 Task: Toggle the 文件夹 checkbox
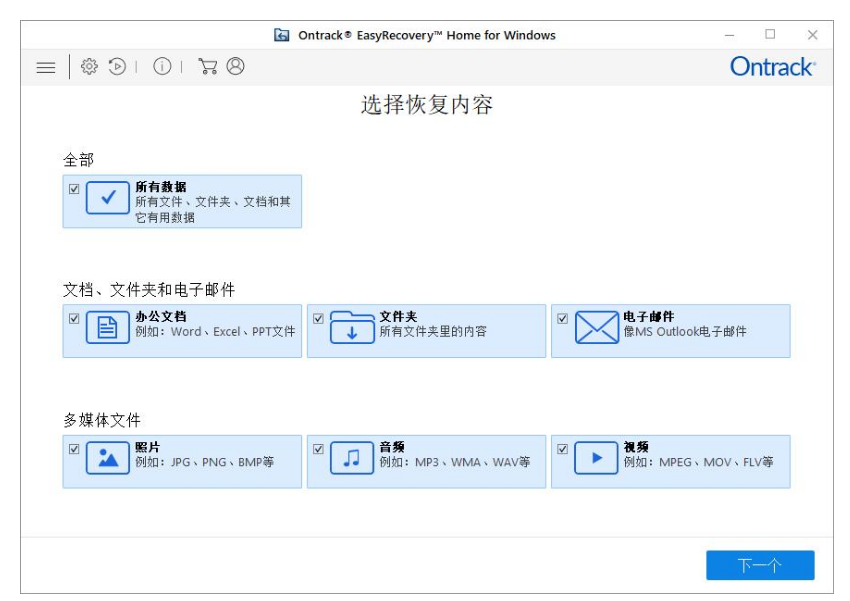(x=318, y=319)
